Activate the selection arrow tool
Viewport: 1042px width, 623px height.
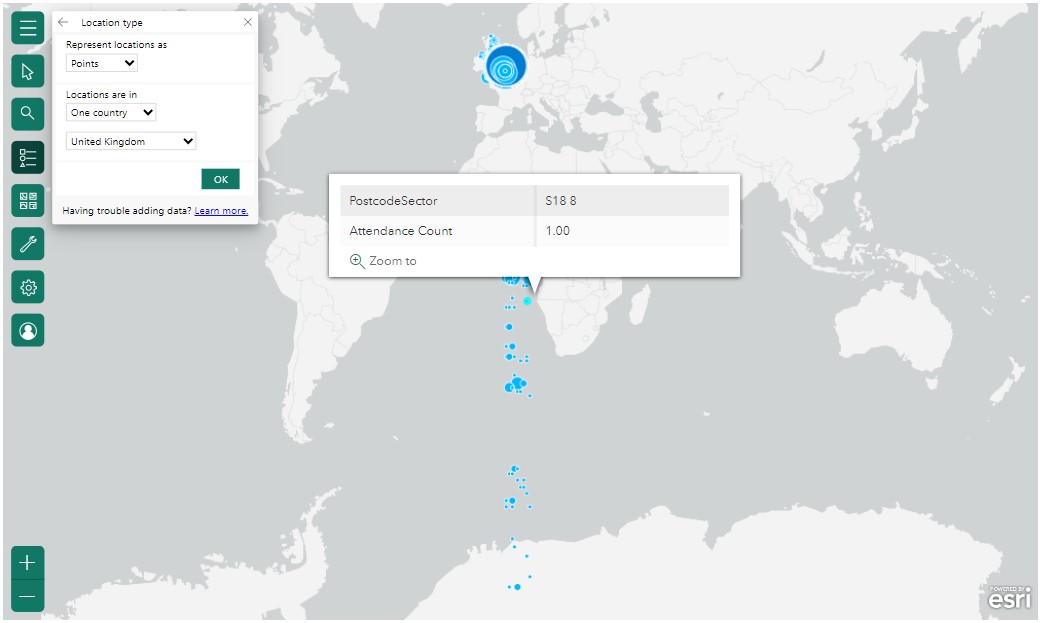(x=27, y=71)
